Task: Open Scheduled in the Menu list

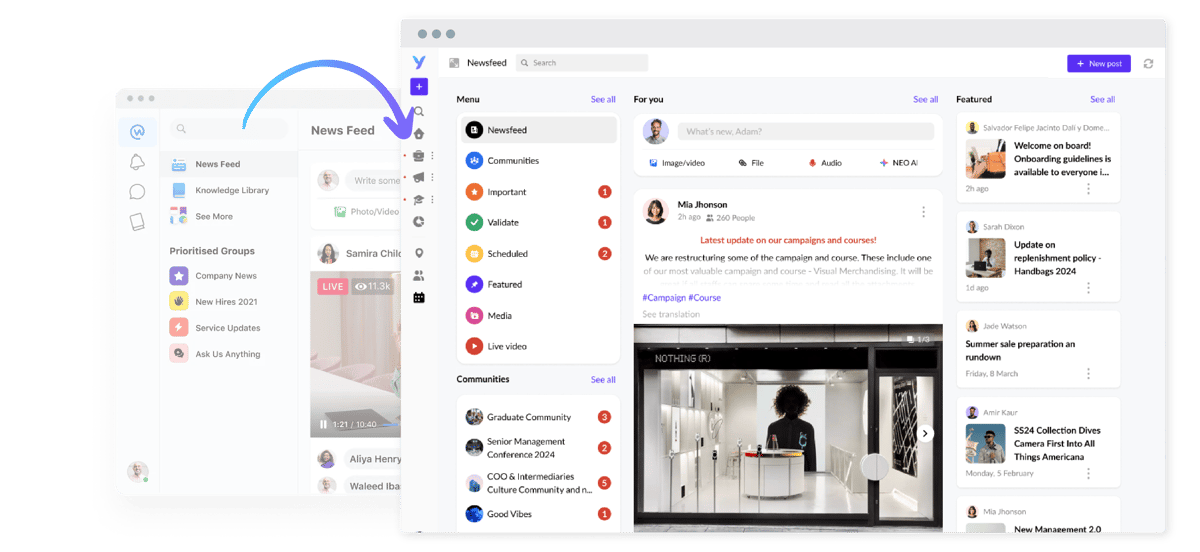Action: click(x=539, y=254)
